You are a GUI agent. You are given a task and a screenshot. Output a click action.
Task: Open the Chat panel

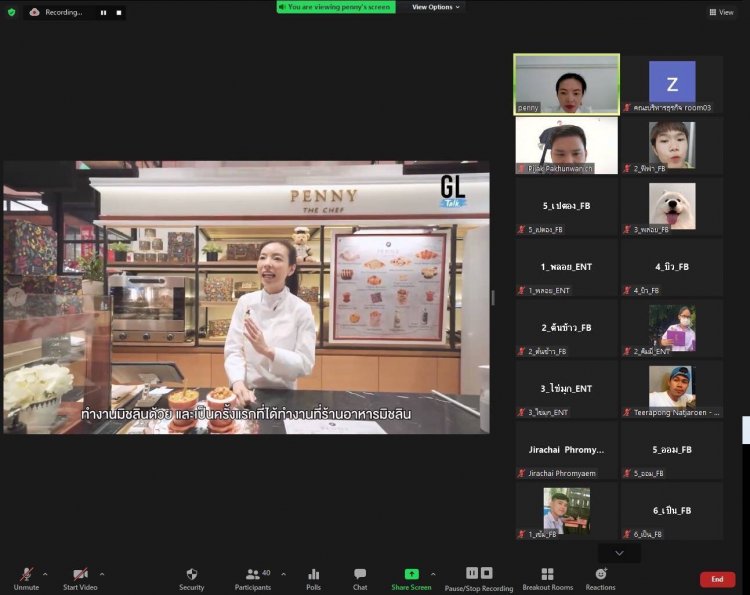[x=360, y=578]
